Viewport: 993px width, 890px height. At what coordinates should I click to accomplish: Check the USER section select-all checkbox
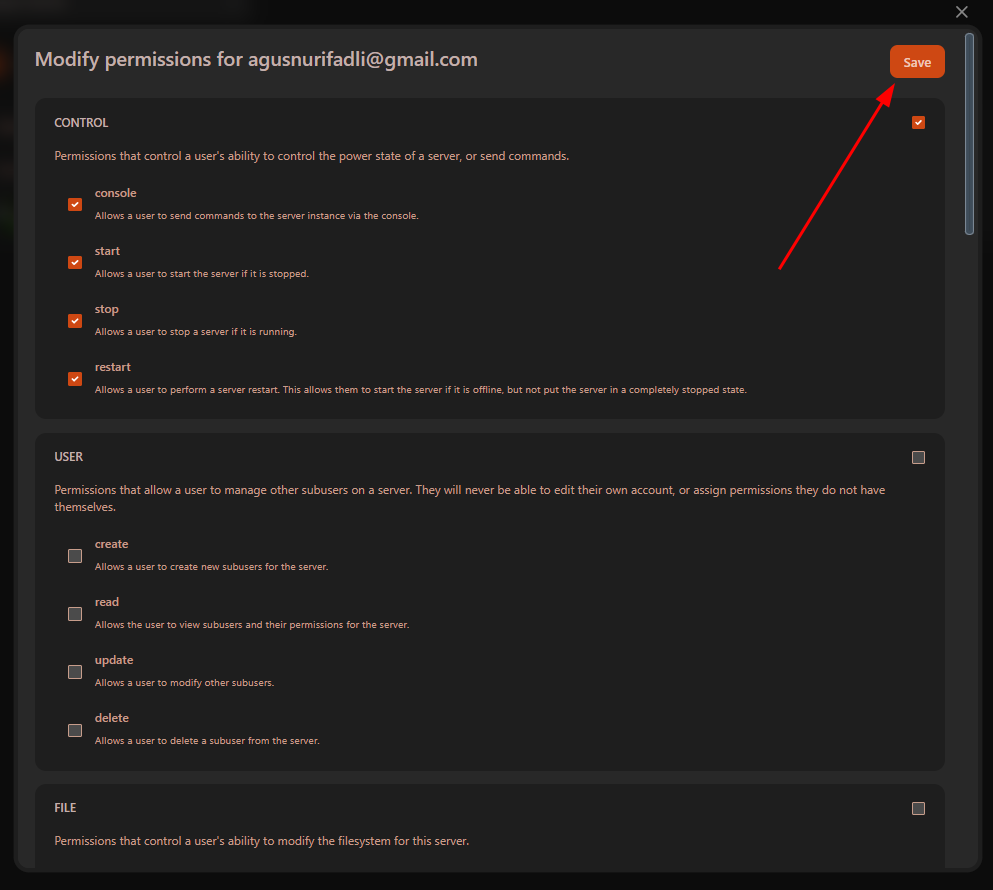pos(918,458)
